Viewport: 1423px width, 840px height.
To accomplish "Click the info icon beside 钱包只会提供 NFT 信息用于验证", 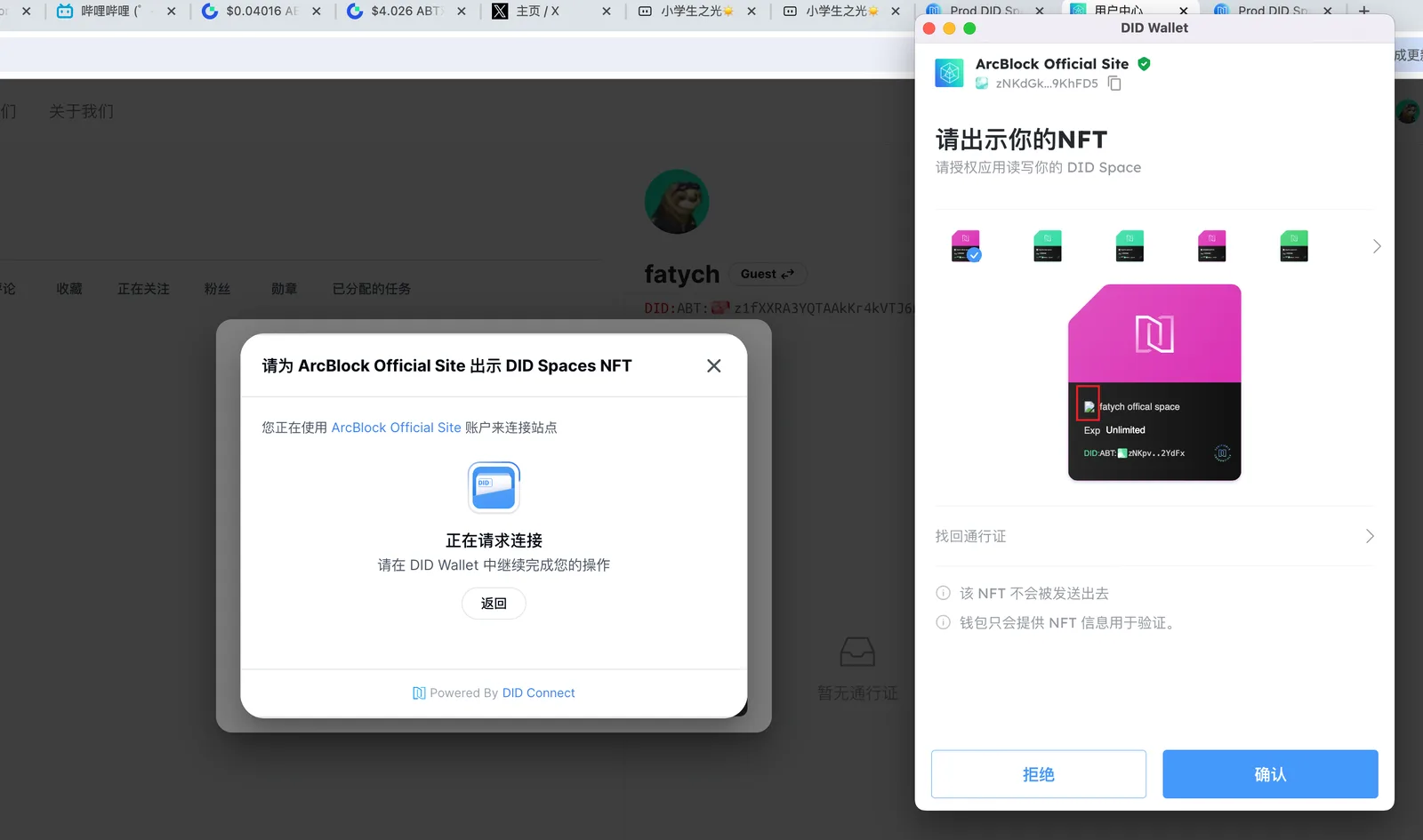I will pos(943,622).
